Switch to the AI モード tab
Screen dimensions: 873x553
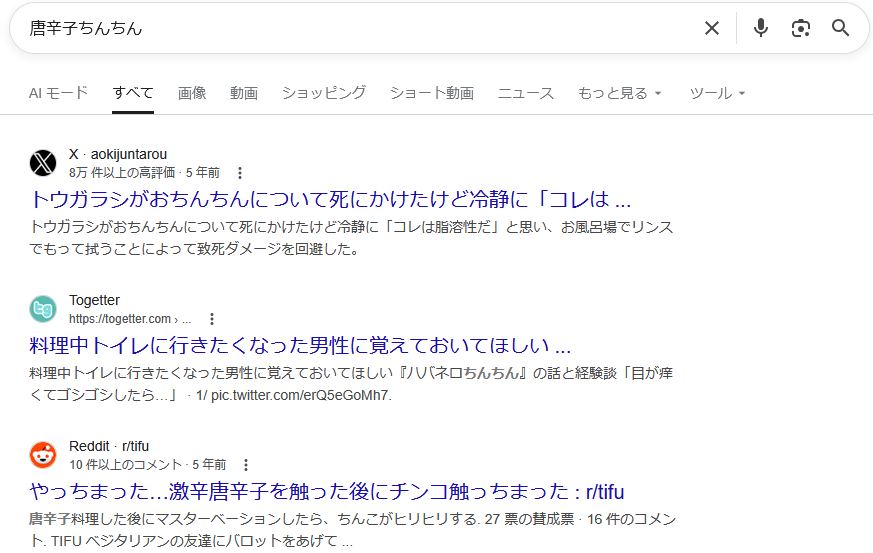58,93
